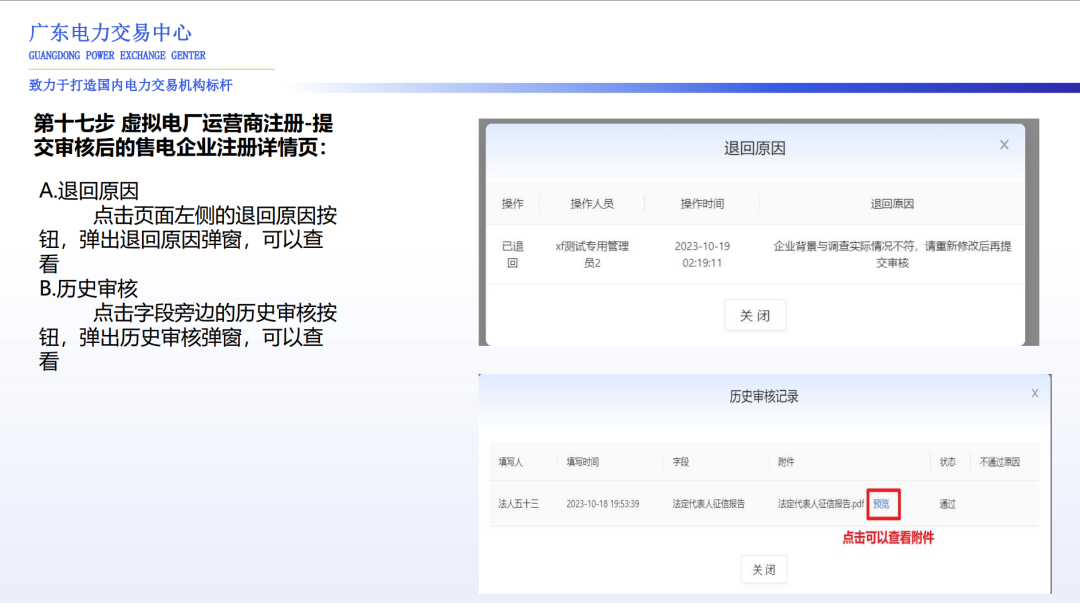Screen dimensions: 1080x603
Task: Close the 历史审核记录 popup with the X
Action: (1034, 393)
